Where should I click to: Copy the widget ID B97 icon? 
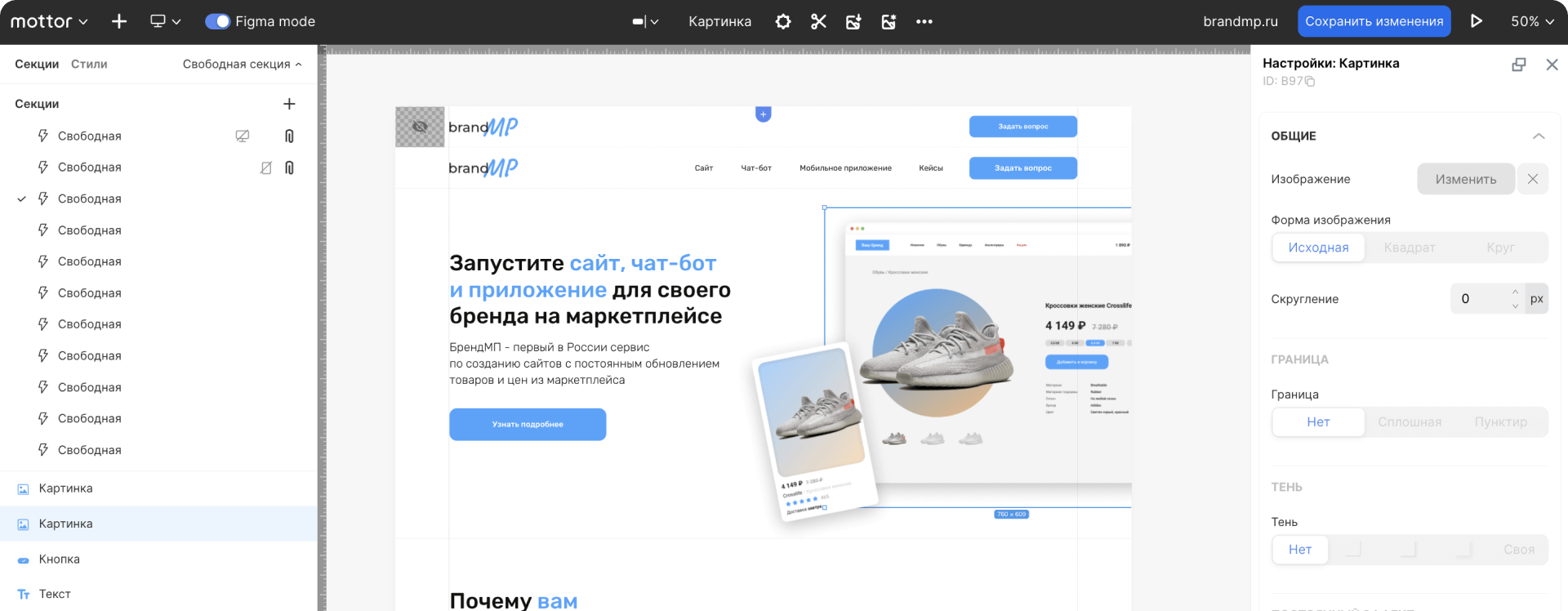(x=1310, y=81)
